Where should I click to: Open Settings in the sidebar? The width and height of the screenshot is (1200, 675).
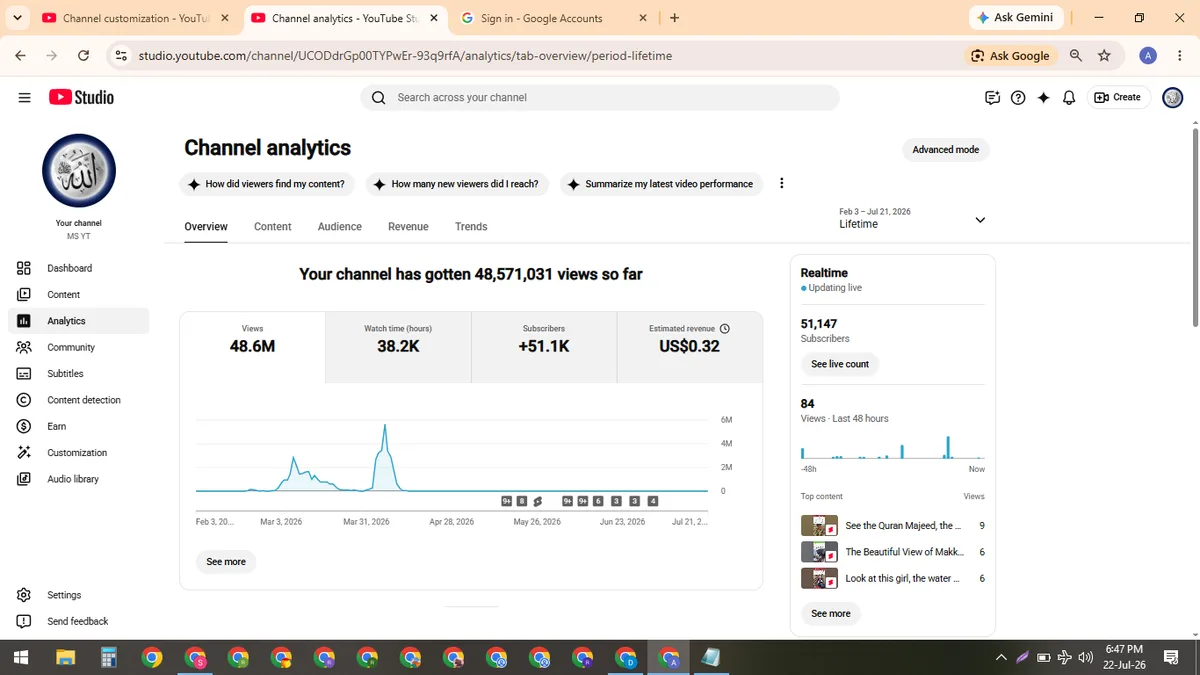click(79, 595)
